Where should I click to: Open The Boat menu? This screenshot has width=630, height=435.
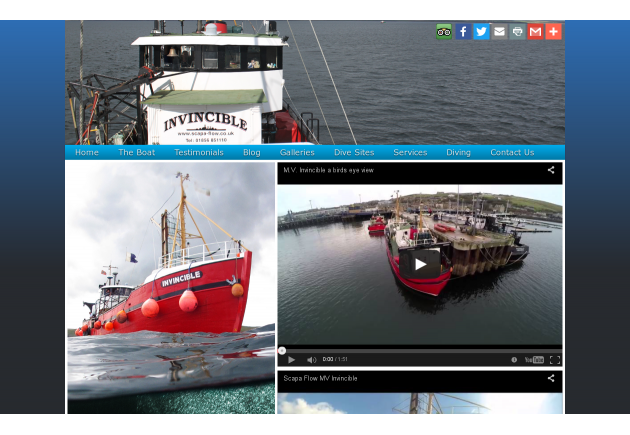click(136, 153)
